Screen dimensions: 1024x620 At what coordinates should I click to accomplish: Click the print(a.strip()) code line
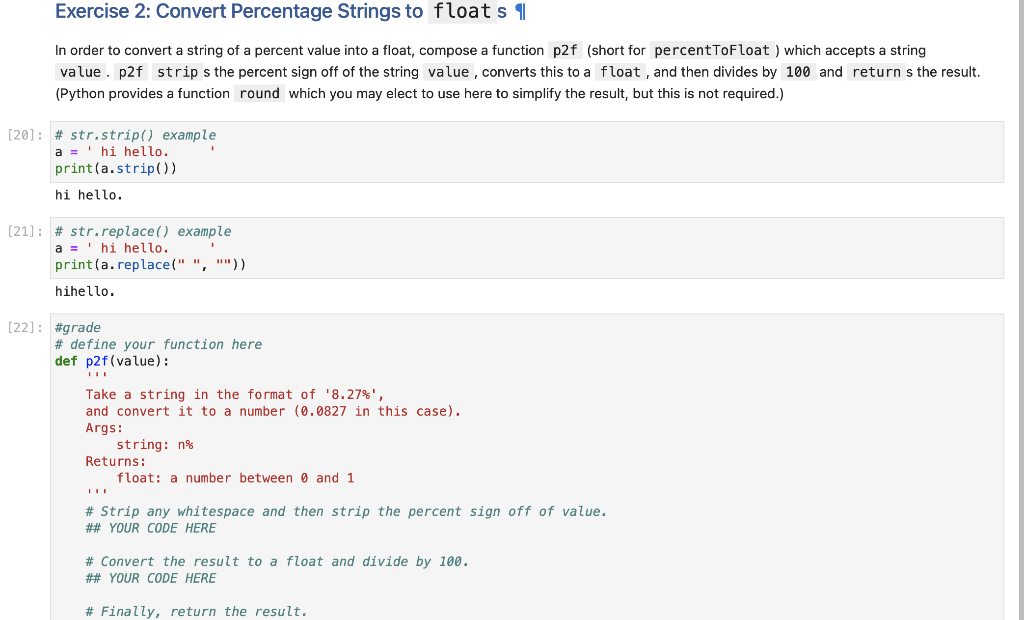click(116, 168)
